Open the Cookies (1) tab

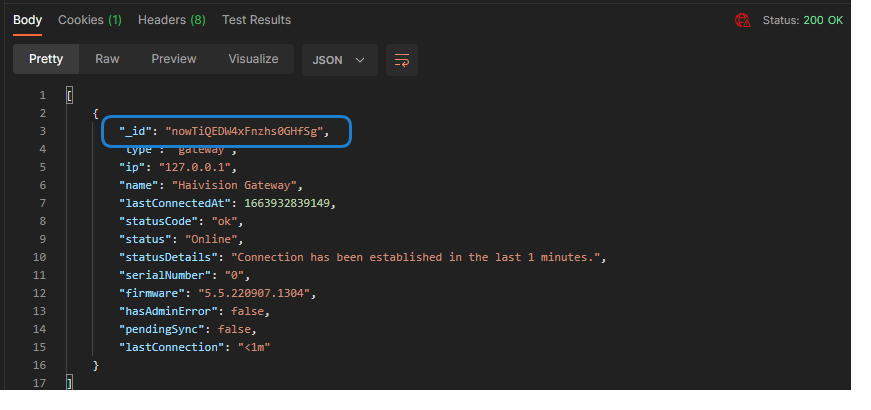(x=90, y=20)
